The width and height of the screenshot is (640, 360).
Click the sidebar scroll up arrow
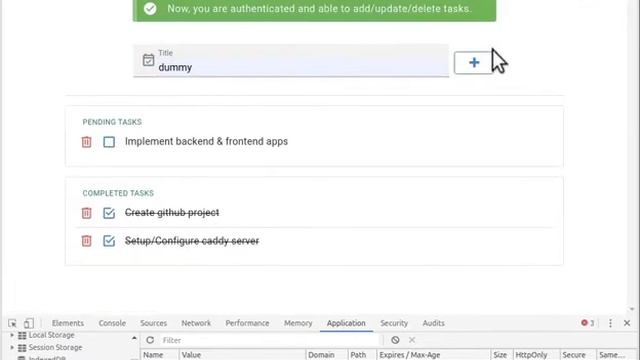(x=134, y=338)
